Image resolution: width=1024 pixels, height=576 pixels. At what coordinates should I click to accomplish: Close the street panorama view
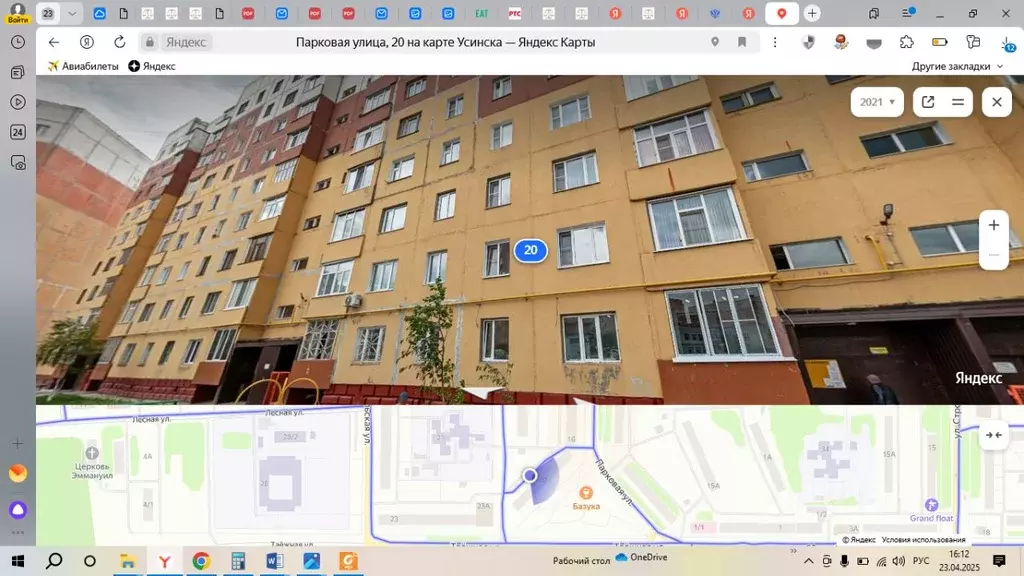[996, 102]
